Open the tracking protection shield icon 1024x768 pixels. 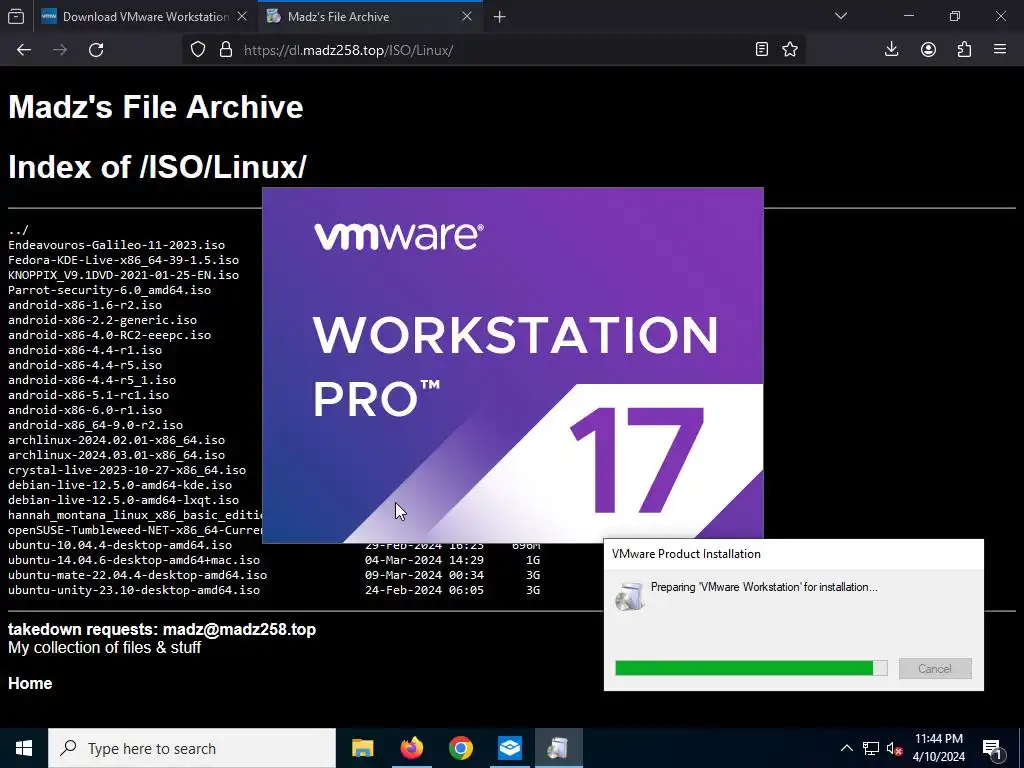198,50
